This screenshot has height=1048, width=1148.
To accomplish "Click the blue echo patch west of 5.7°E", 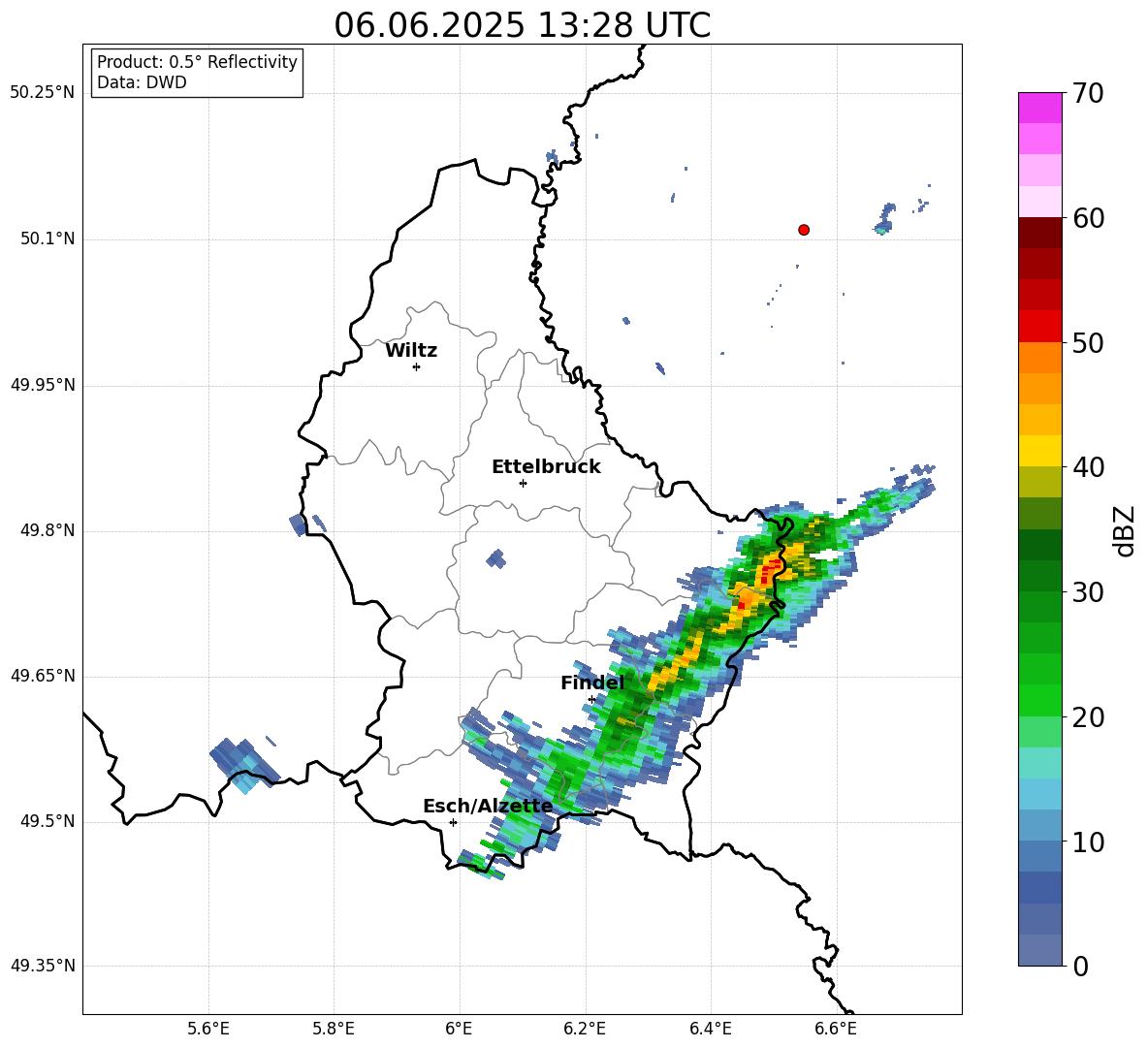I will [244, 766].
